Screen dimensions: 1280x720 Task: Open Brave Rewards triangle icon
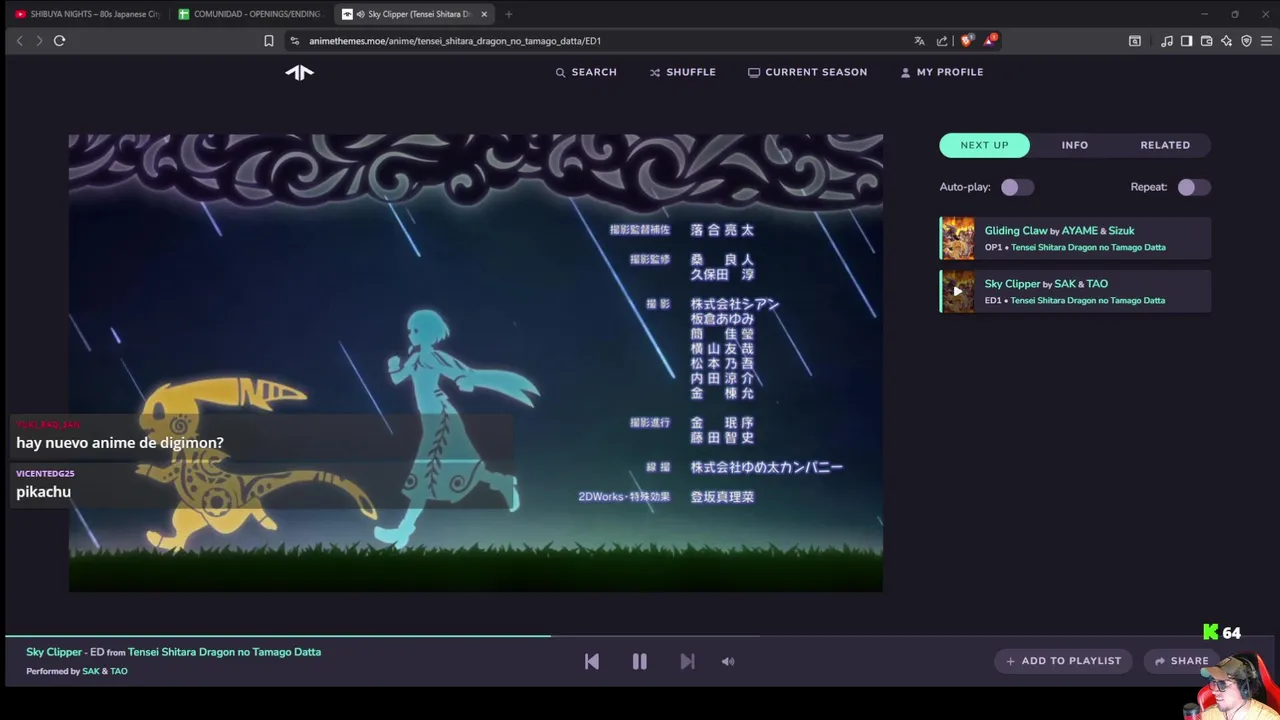(x=989, y=41)
